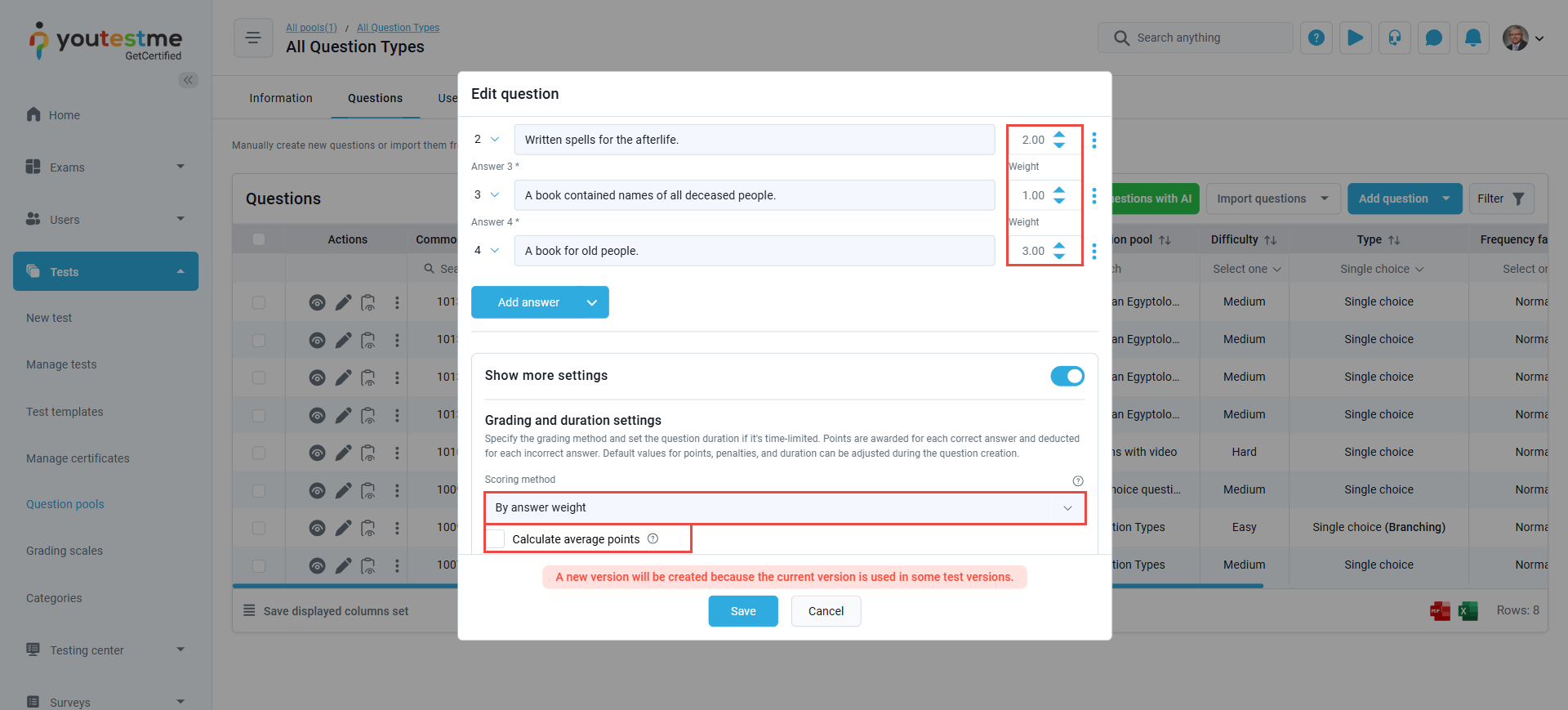This screenshot has height=710, width=1568.
Task: Open the three-dot menu for answer 4
Action: 1094,251
